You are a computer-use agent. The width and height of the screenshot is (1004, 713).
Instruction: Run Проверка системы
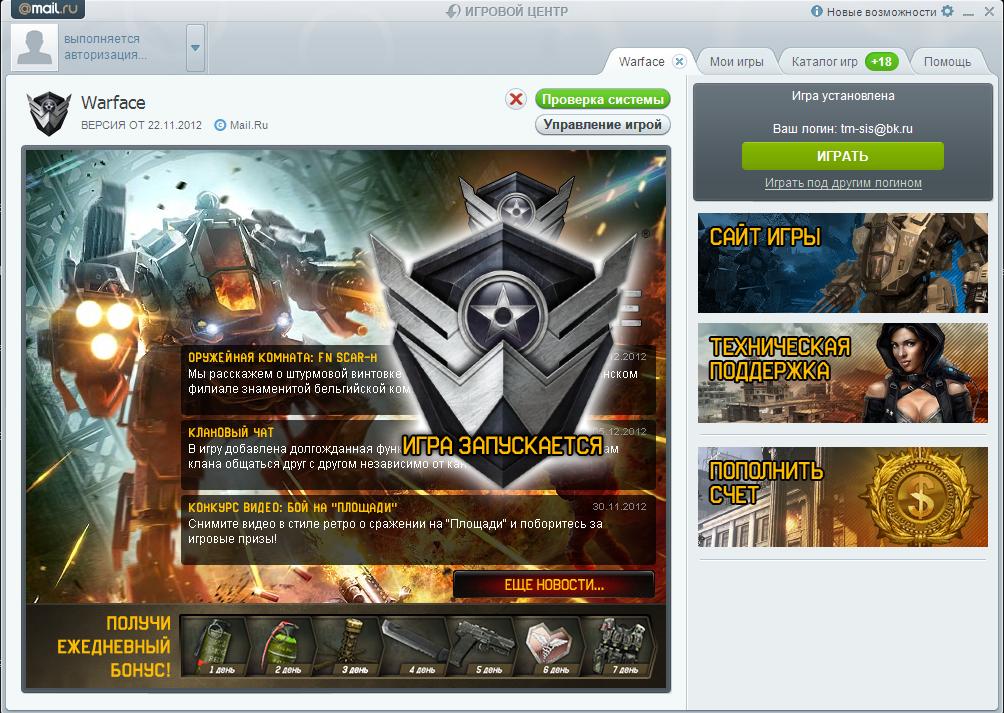(603, 99)
